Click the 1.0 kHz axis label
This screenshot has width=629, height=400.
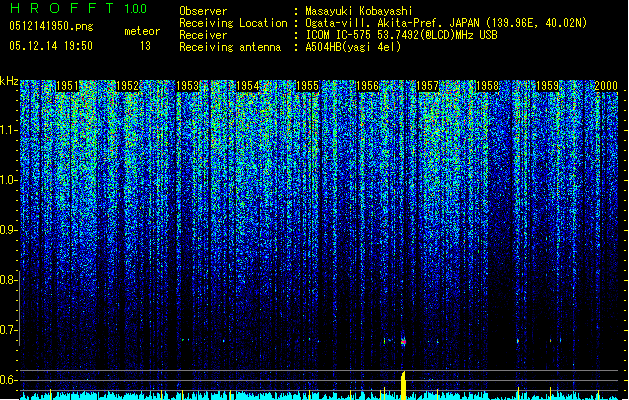pyautogui.click(x=8, y=180)
